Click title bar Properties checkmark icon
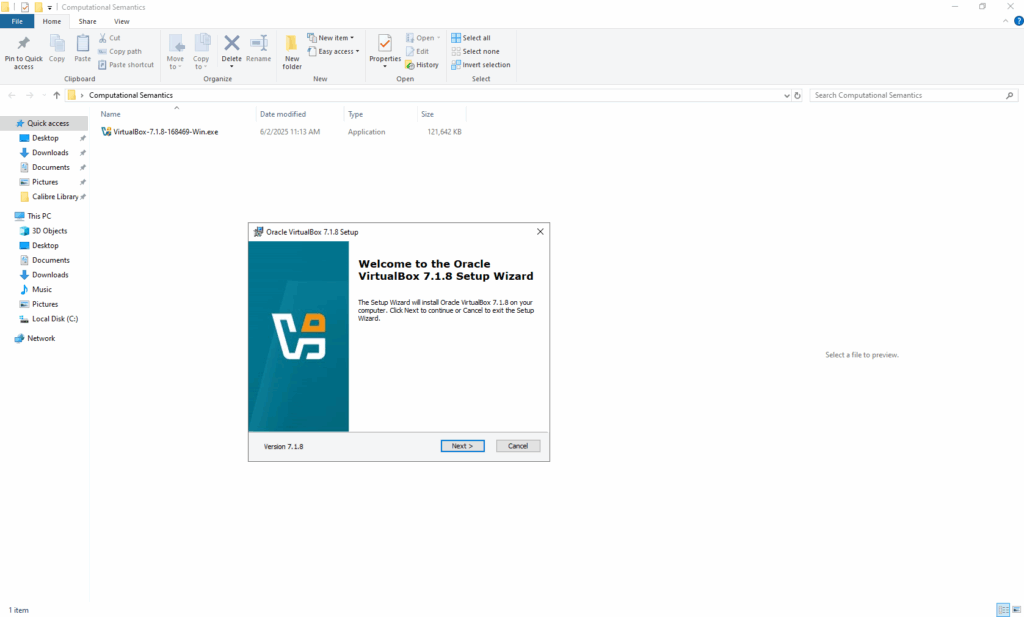Screen dimensions: 1024x617 click(x=24, y=7)
